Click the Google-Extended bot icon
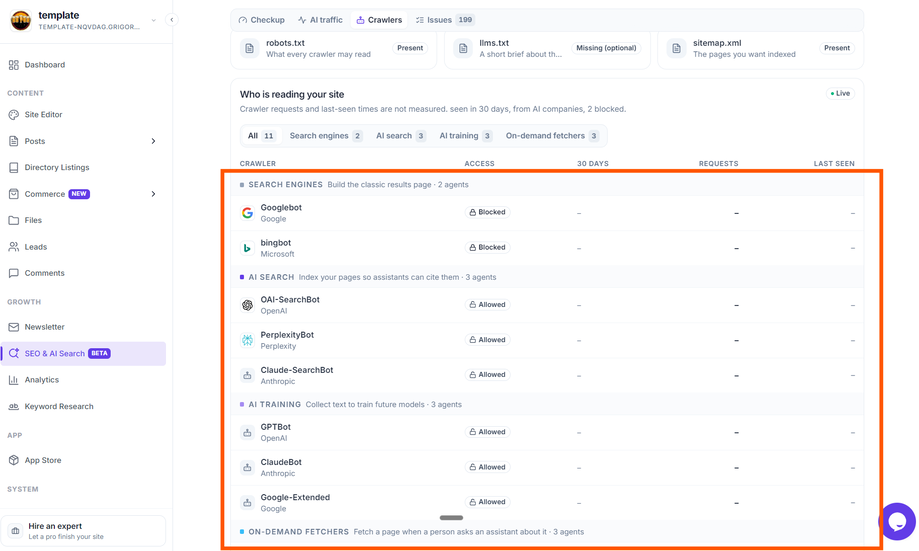 click(247, 502)
